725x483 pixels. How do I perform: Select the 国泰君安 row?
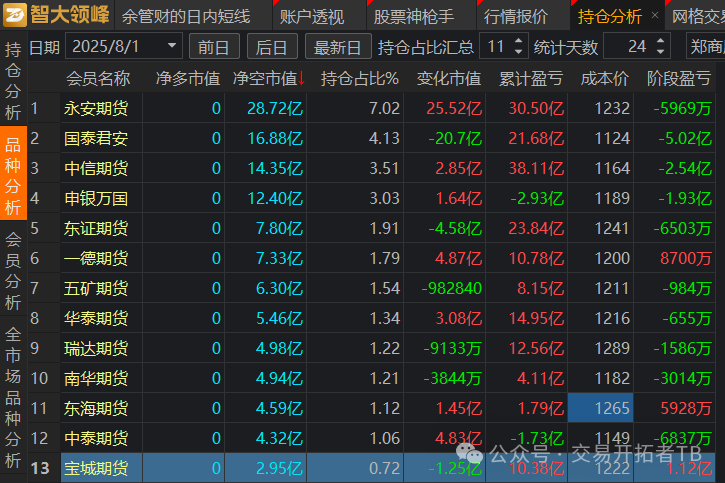(372, 138)
